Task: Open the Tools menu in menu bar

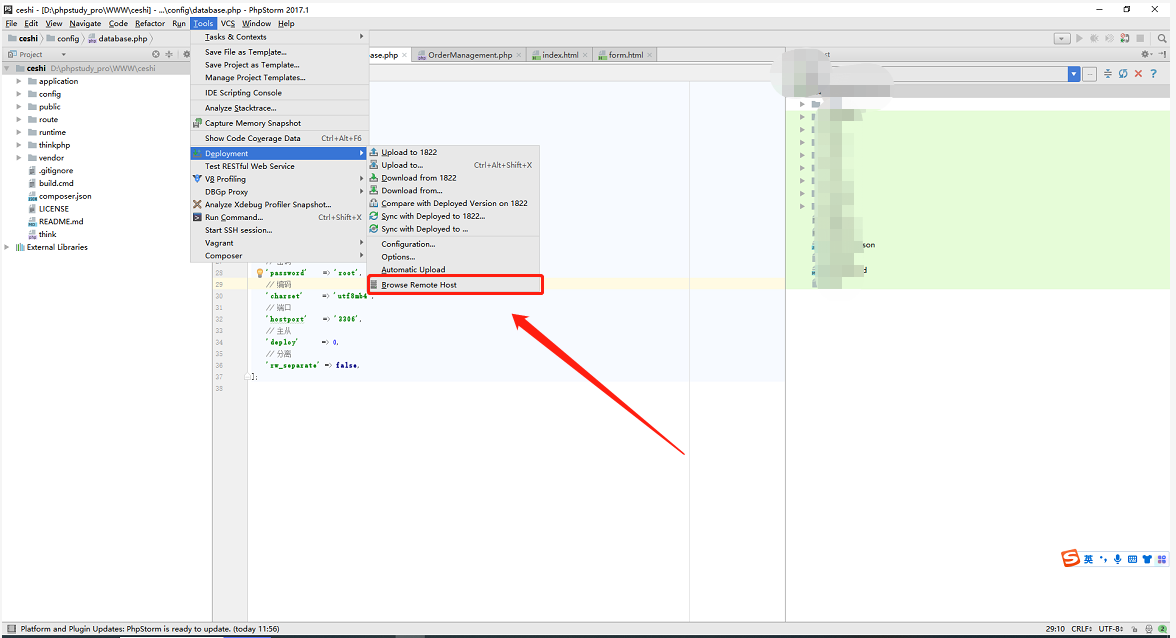Action: tap(203, 23)
